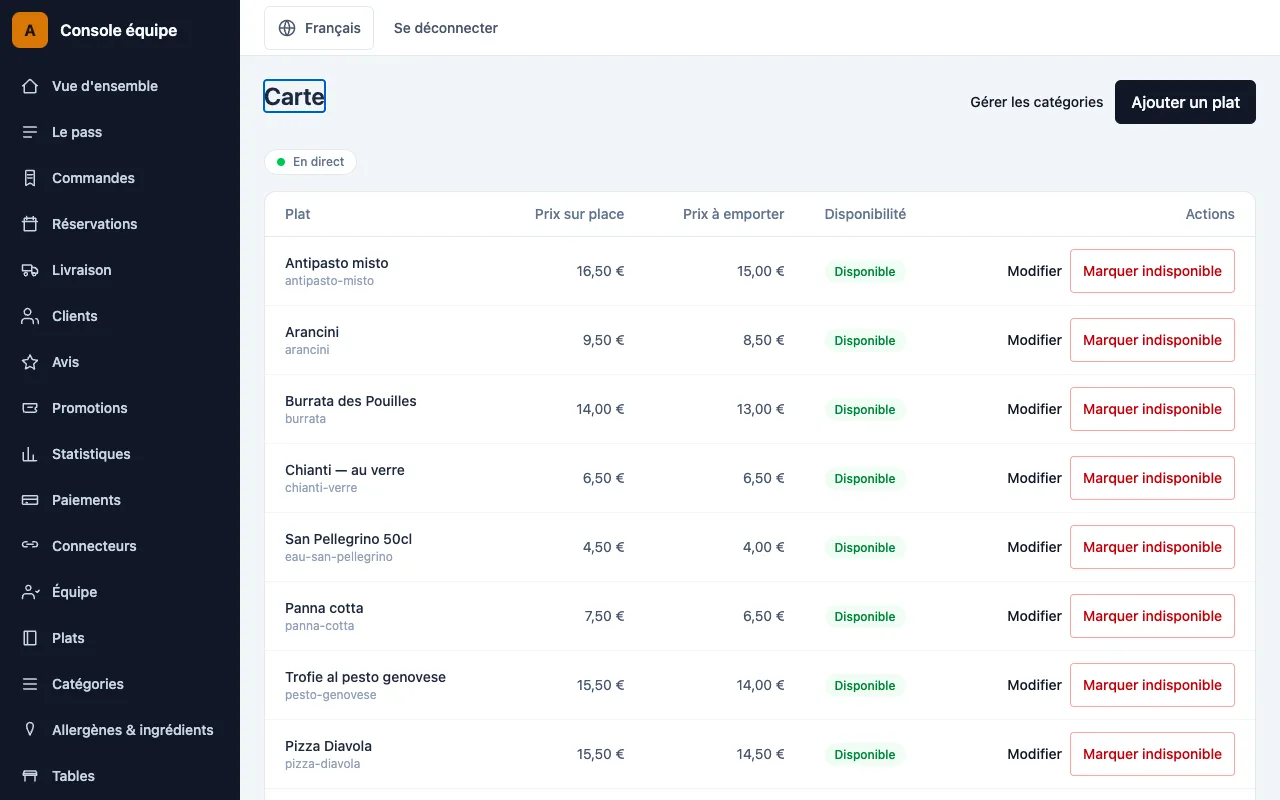Open Allergènes & ingrédients icon
The width and height of the screenshot is (1280, 800).
point(30,730)
